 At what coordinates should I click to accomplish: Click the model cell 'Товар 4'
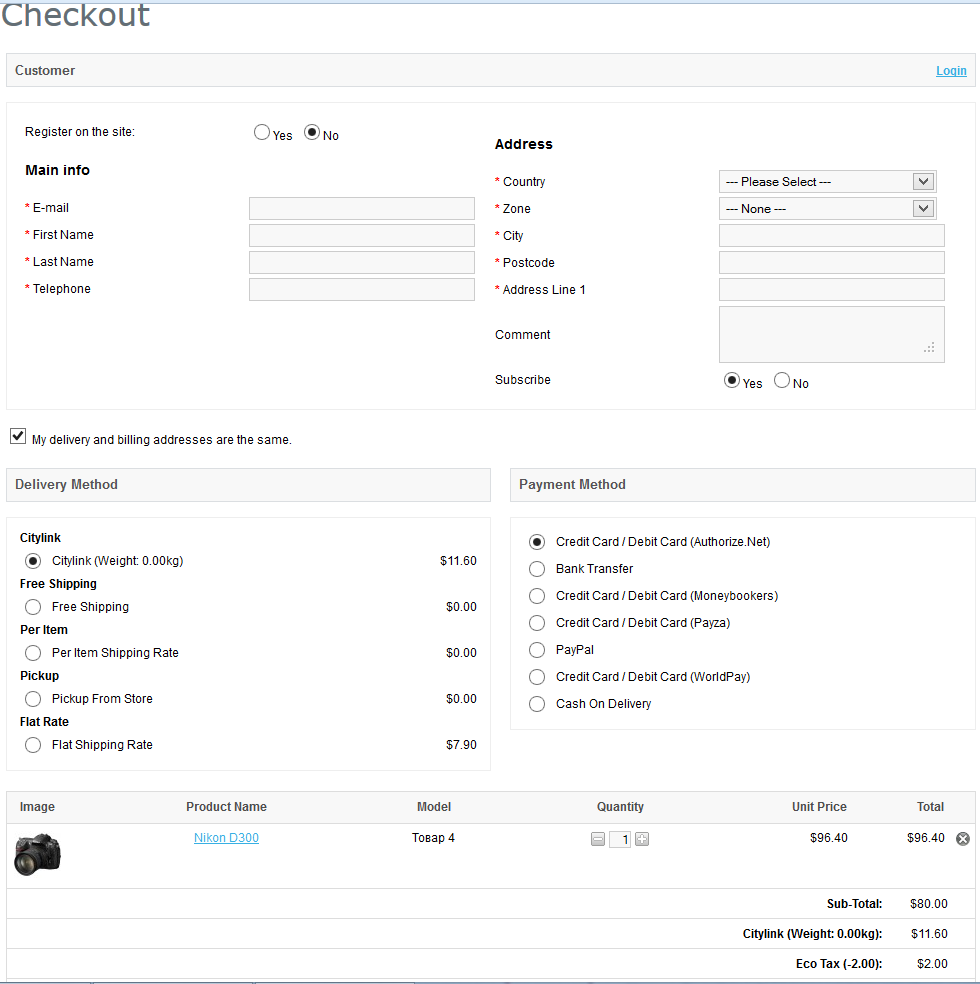(x=434, y=838)
